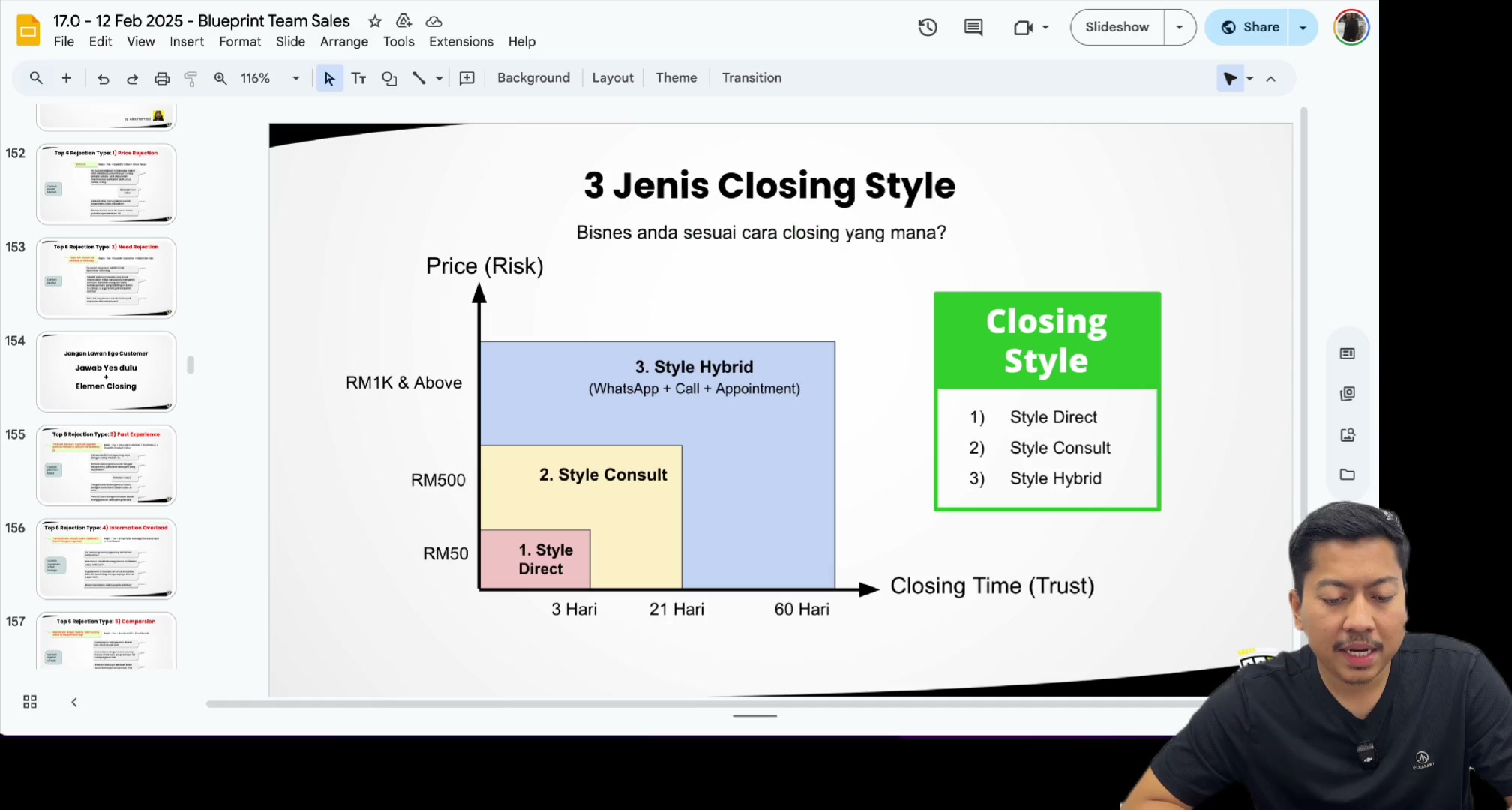
Task: Select slide 156 thumbnail
Action: click(x=106, y=559)
